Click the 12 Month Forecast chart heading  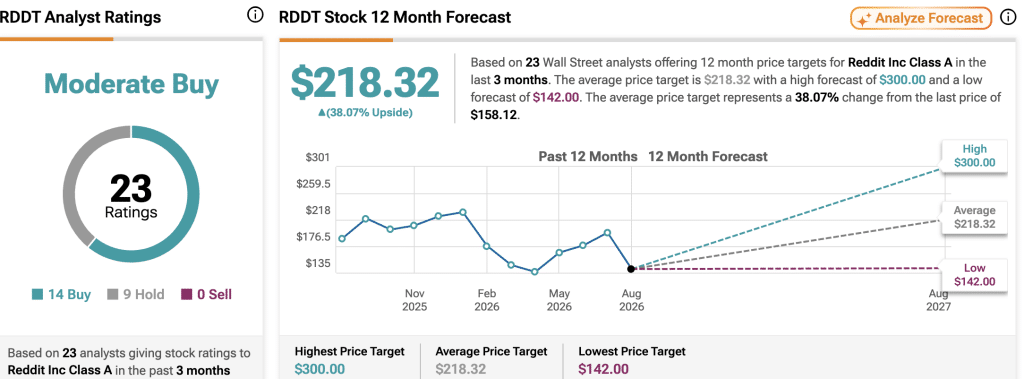[708, 157]
